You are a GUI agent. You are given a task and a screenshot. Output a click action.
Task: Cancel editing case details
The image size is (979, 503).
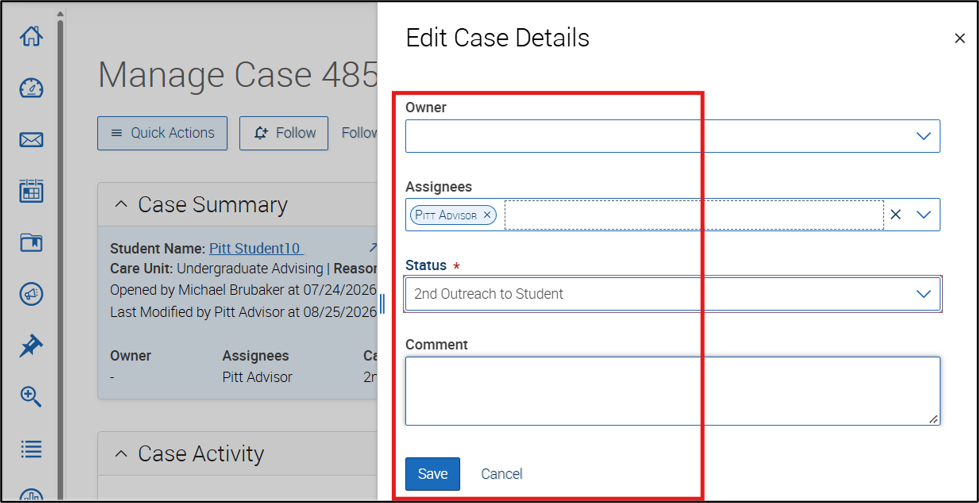tap(501, 474)
